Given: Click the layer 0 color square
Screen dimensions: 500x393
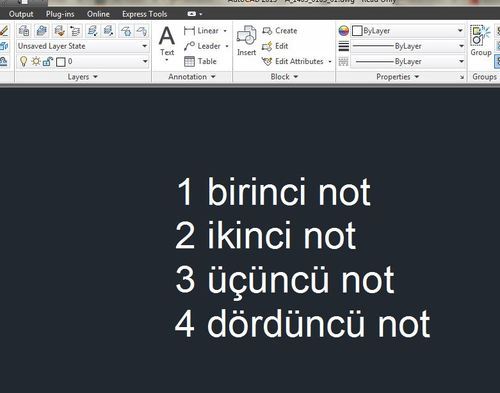Looking at the screenshot, I should 61,62.
